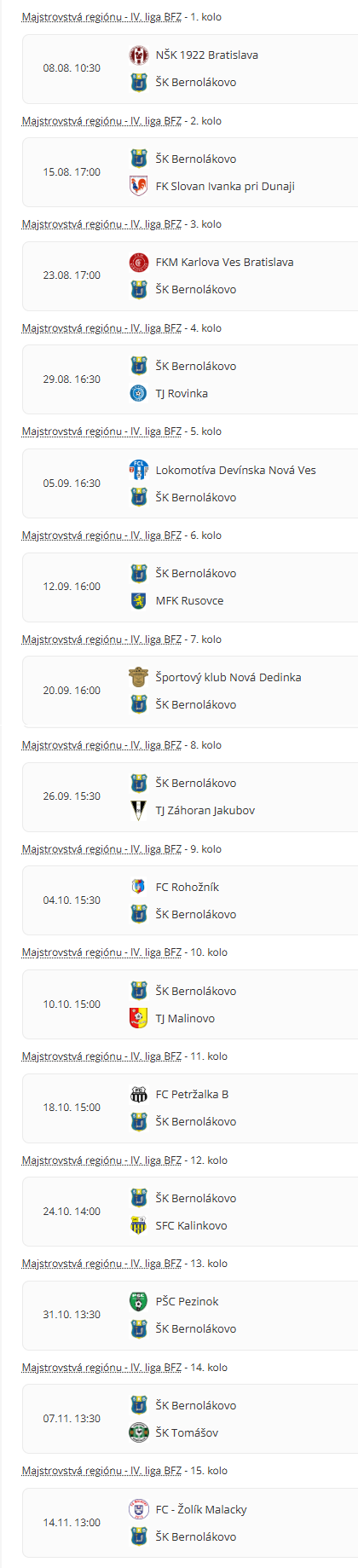Viewport: 358px width, 1568px height.
Task: Click the TJ Rovinka club crest
Action: pyautogui.click(x=138, y=393)
